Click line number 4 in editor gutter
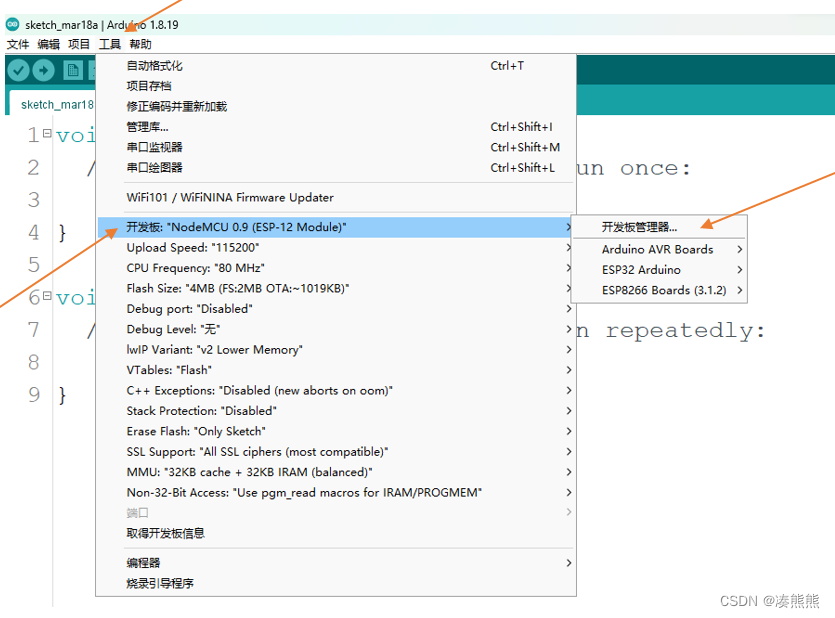Screen dimensions: 835x618 coord(34,233)
